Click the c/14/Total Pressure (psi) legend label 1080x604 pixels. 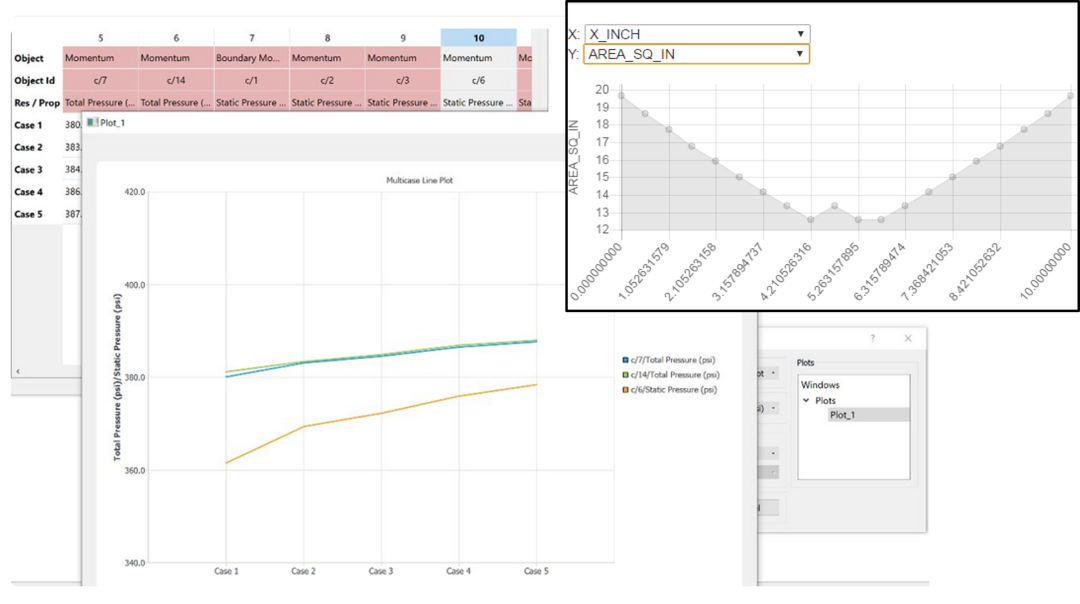[x=675, y=375]
